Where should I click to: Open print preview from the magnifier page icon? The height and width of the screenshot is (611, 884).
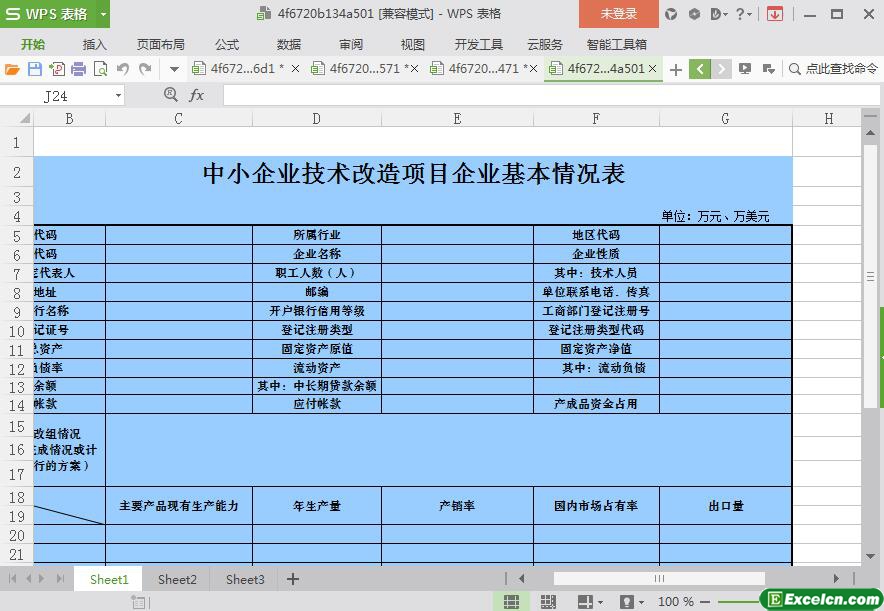100,69
